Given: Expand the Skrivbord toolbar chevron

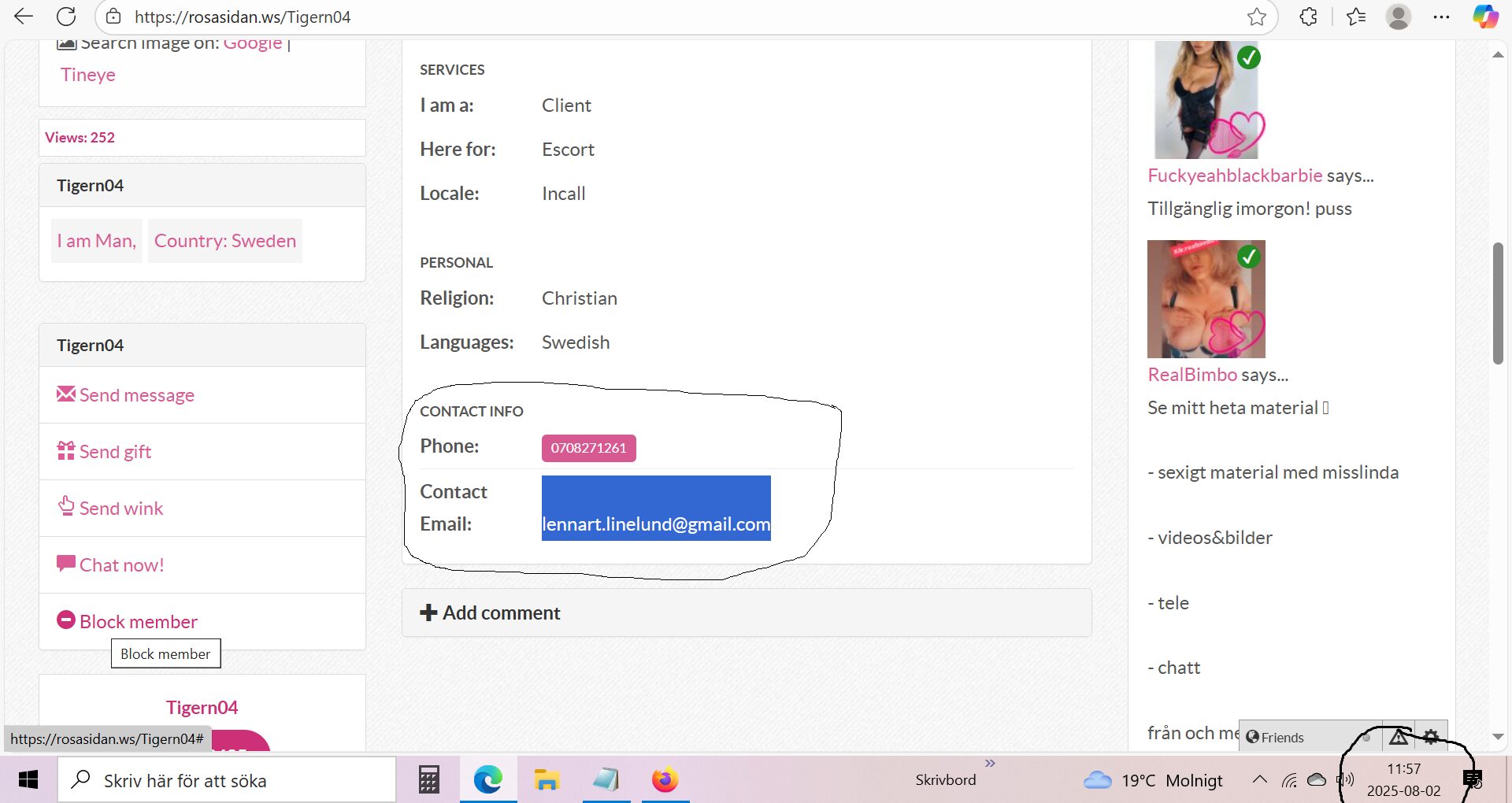Looking at the screenshot, I should tap(990, 763).
